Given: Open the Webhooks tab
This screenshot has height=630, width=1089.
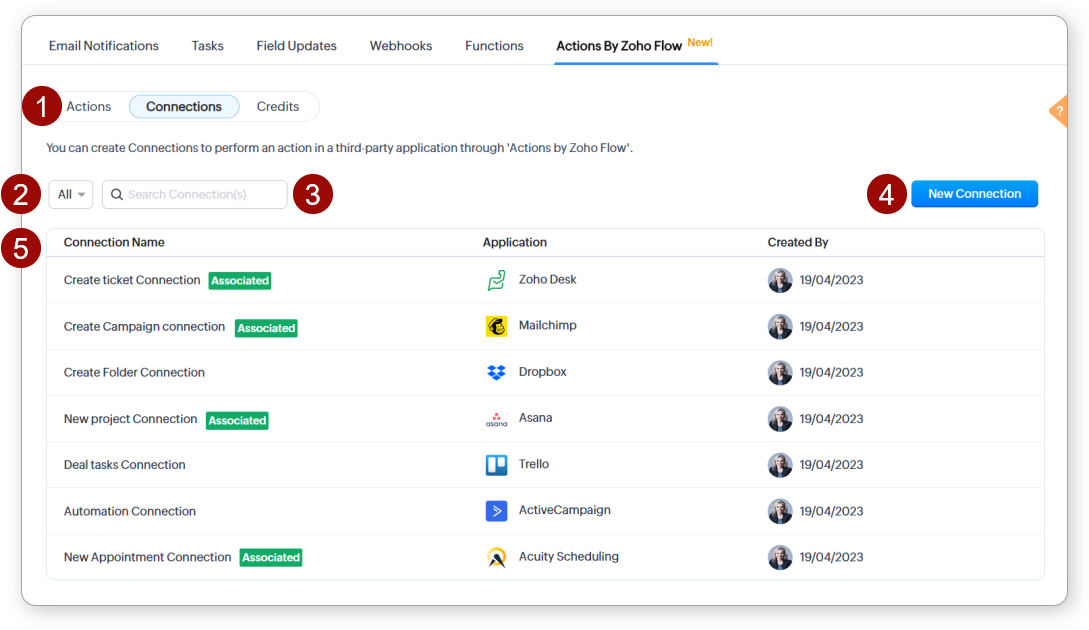Looking at the screenshot, I should [401, 46].
